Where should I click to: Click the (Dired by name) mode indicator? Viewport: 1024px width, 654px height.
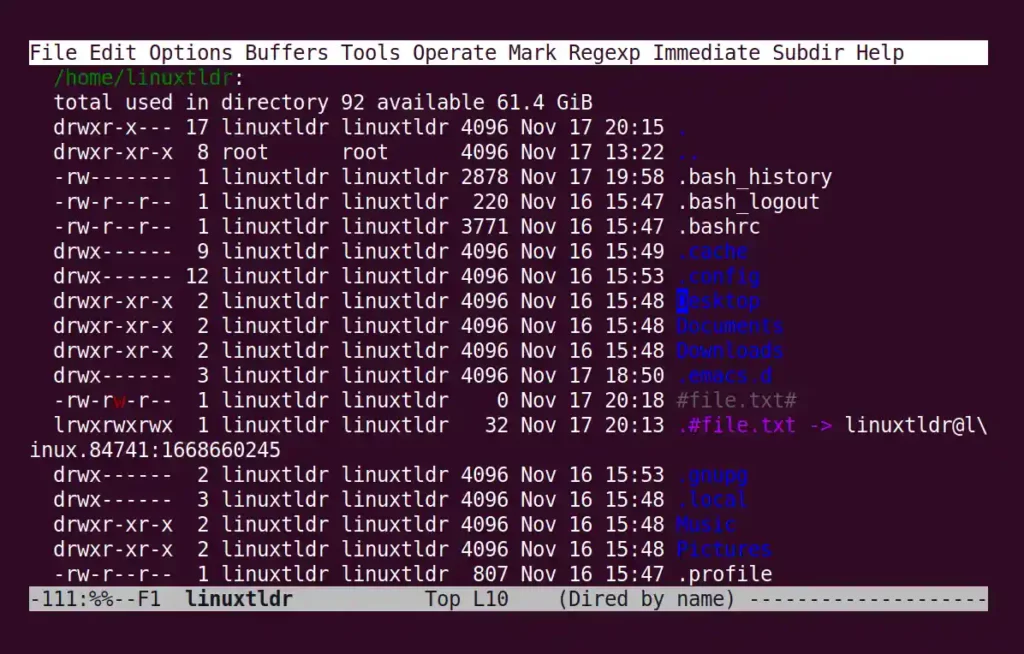click(x=647, y=598)
